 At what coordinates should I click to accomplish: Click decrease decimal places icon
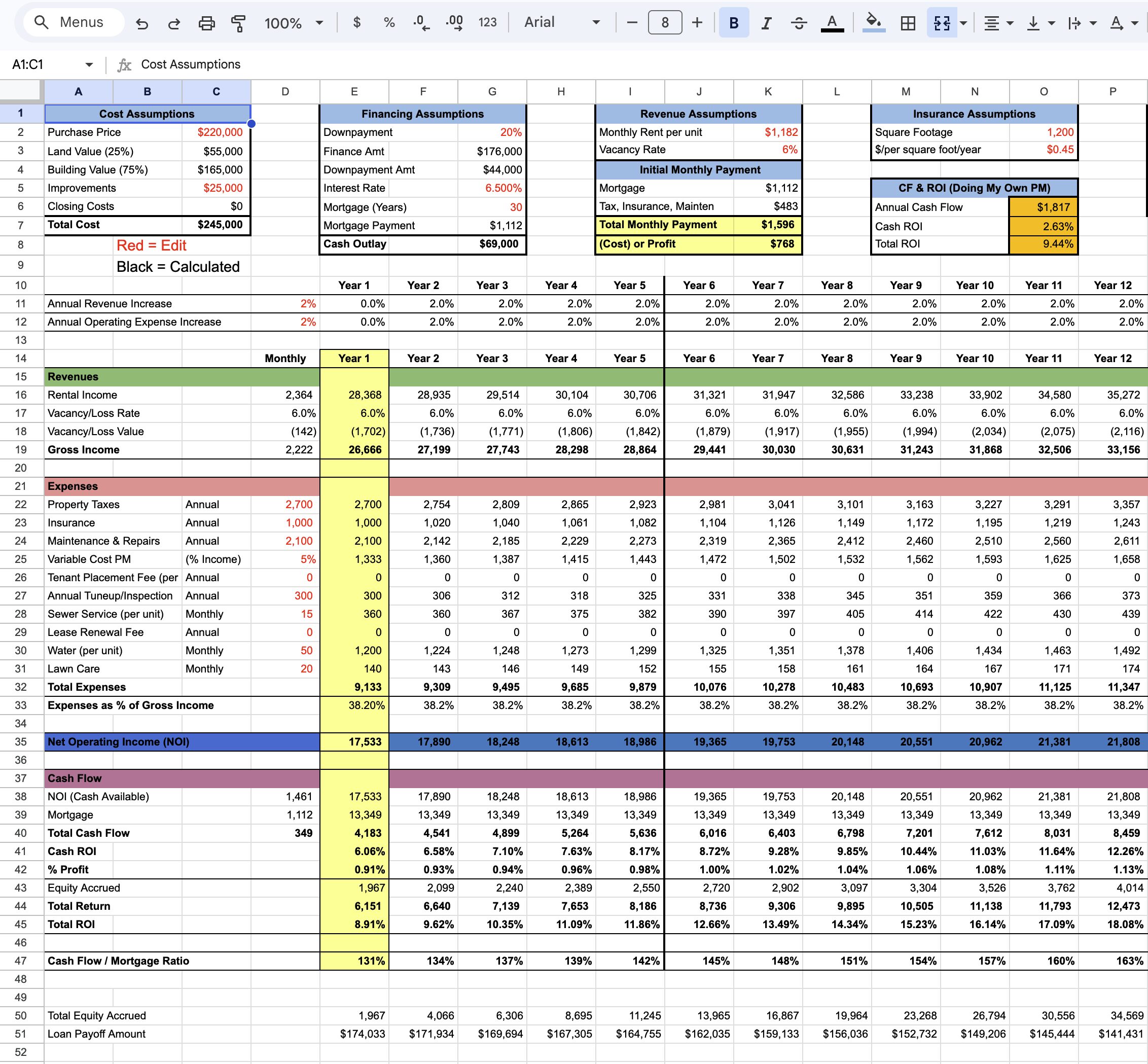click(421, 23)
